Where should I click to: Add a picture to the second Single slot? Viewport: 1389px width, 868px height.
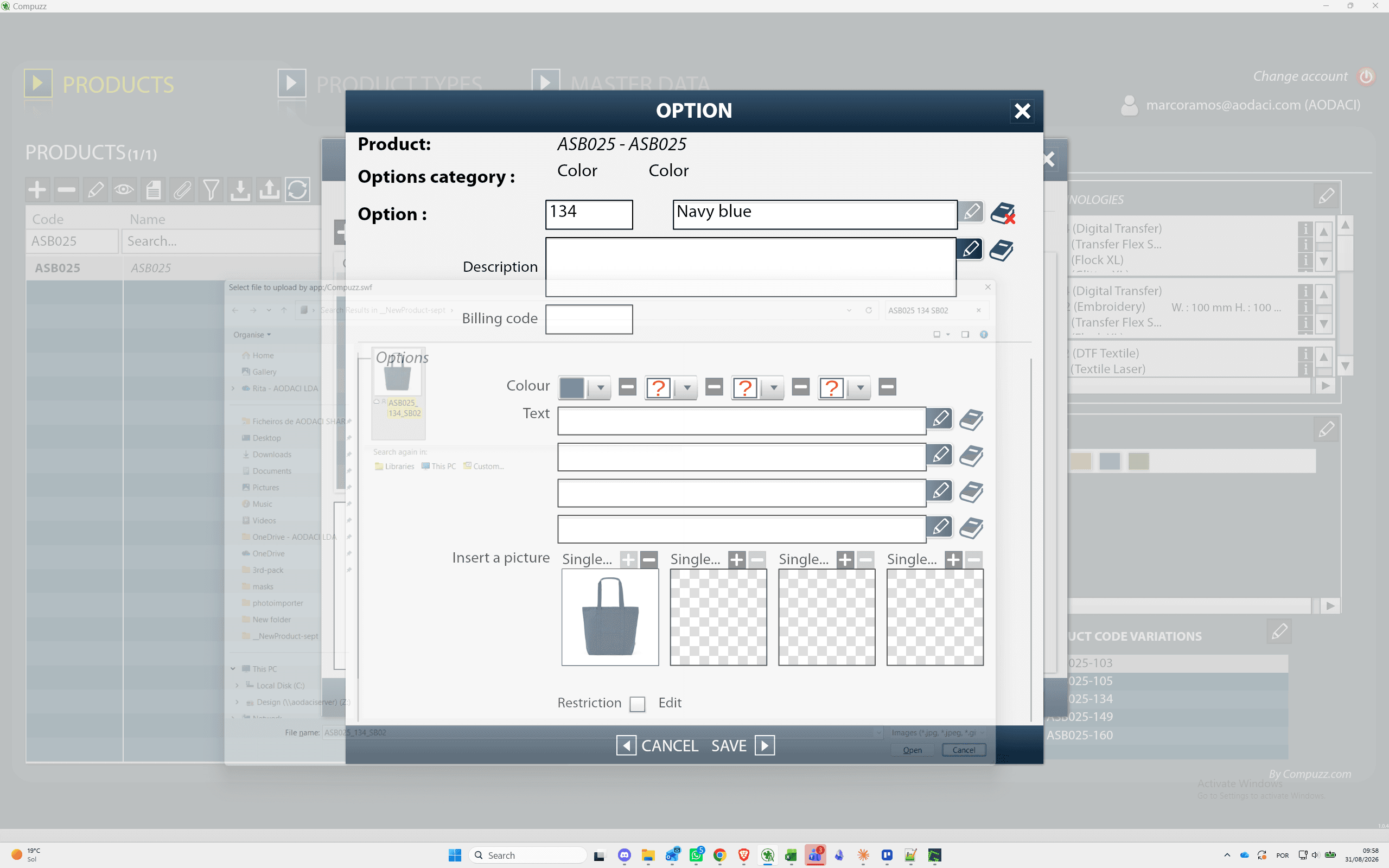[737, 559]
